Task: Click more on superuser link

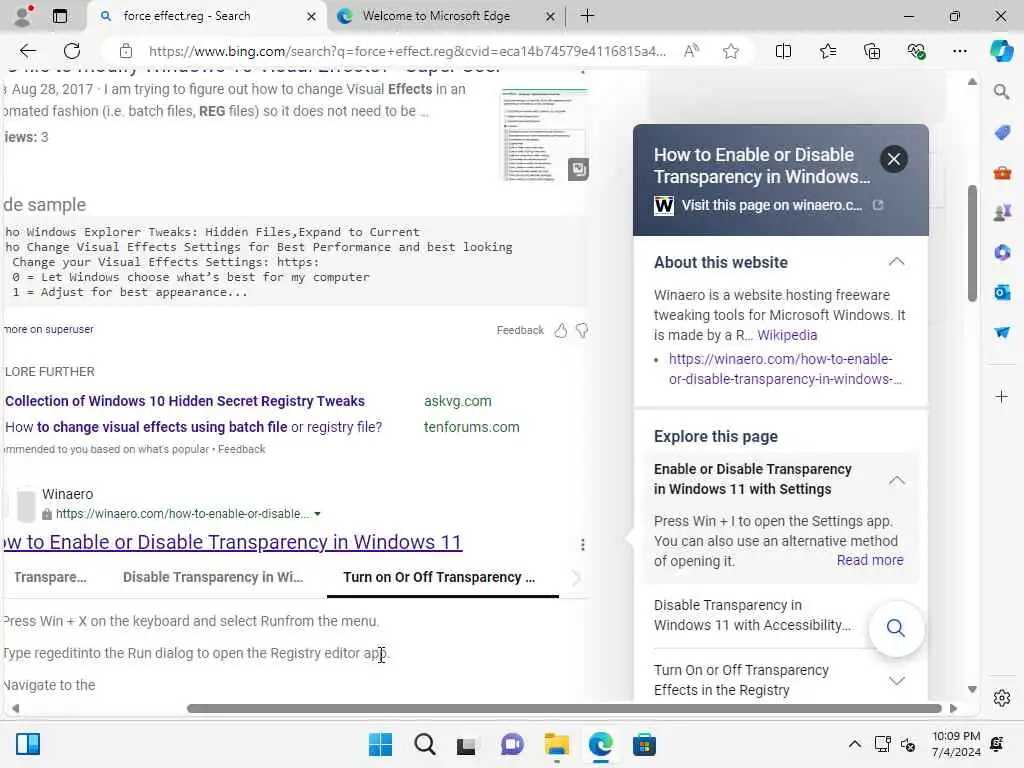Action: pyautogui.click(x=49, y=330)
